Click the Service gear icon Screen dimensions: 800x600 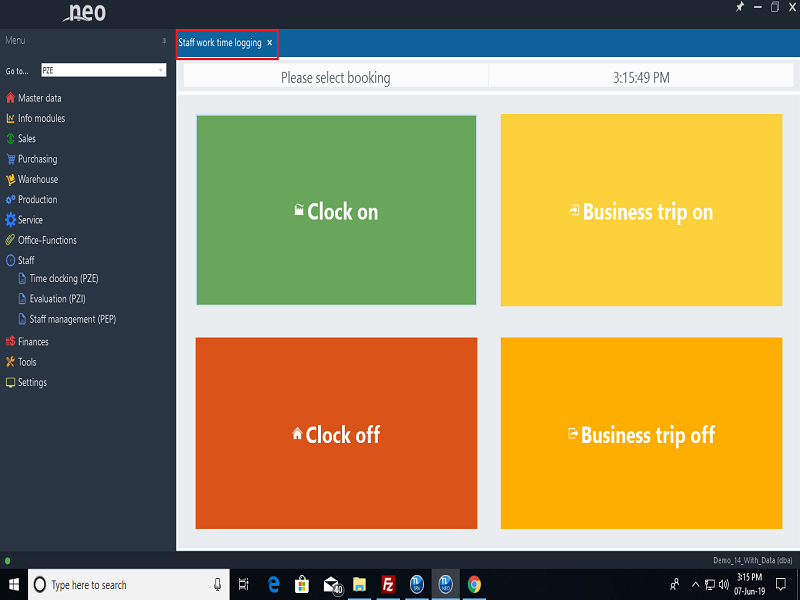(10, 220)
